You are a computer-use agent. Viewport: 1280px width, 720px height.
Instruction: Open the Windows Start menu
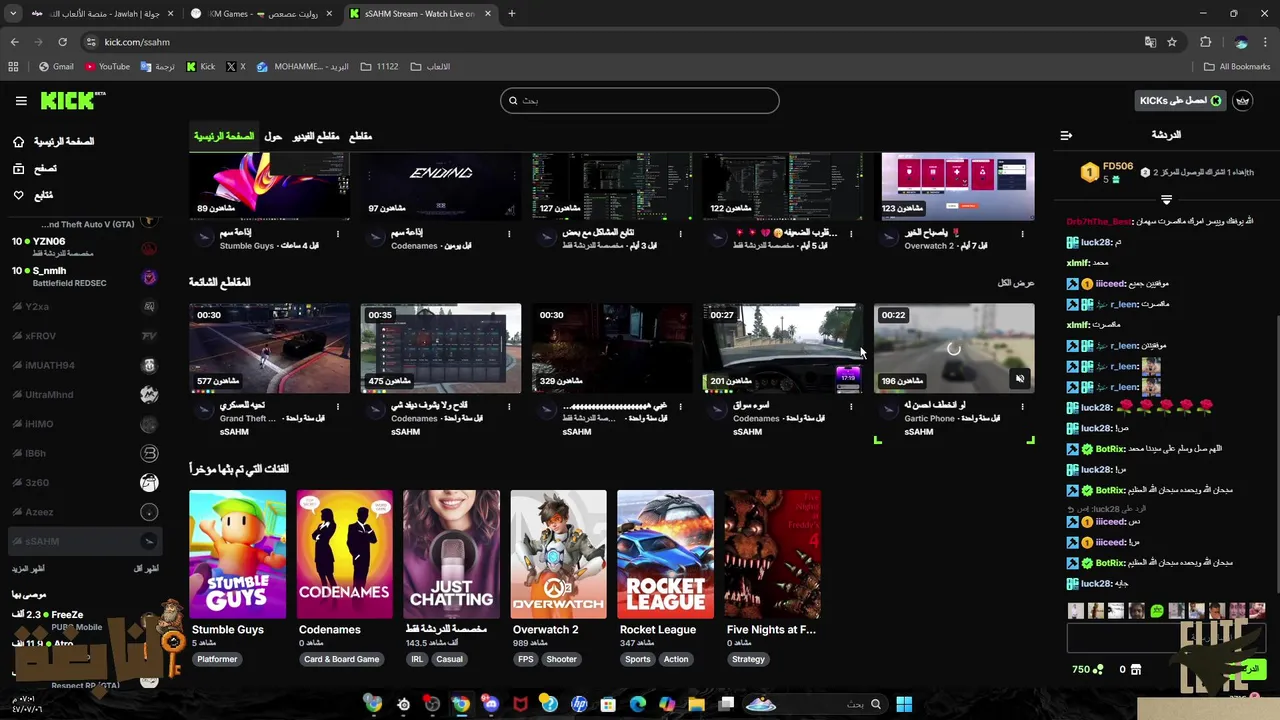pos(904,704)
